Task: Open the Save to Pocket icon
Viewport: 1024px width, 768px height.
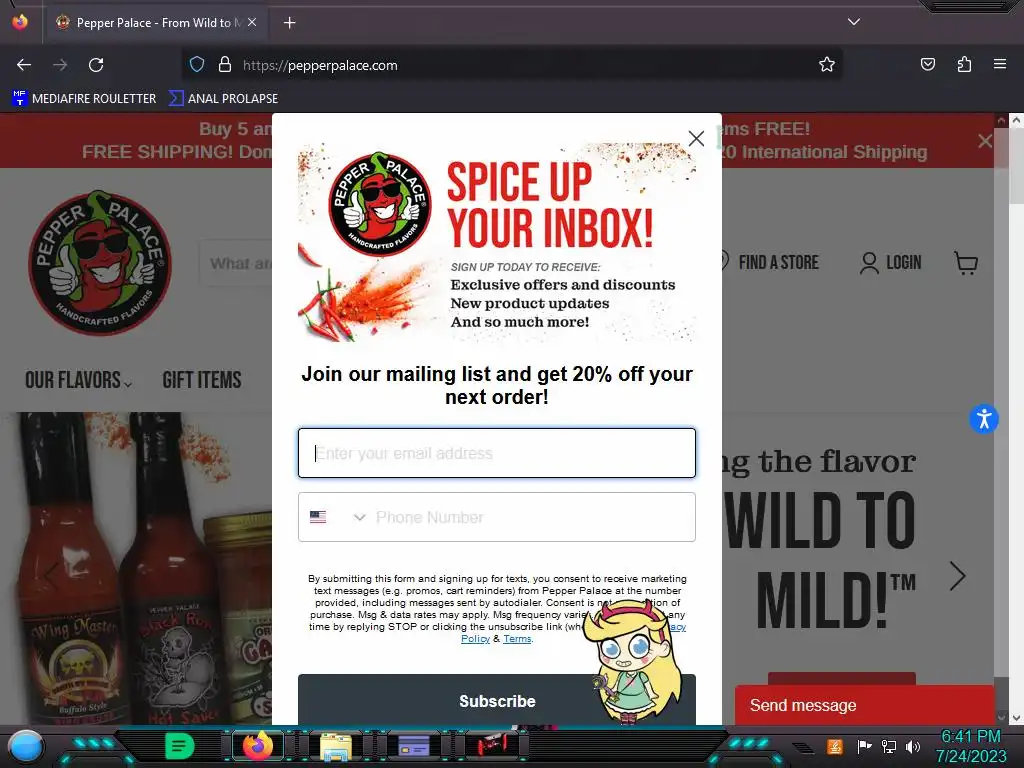Action: [x=927, y=65]
